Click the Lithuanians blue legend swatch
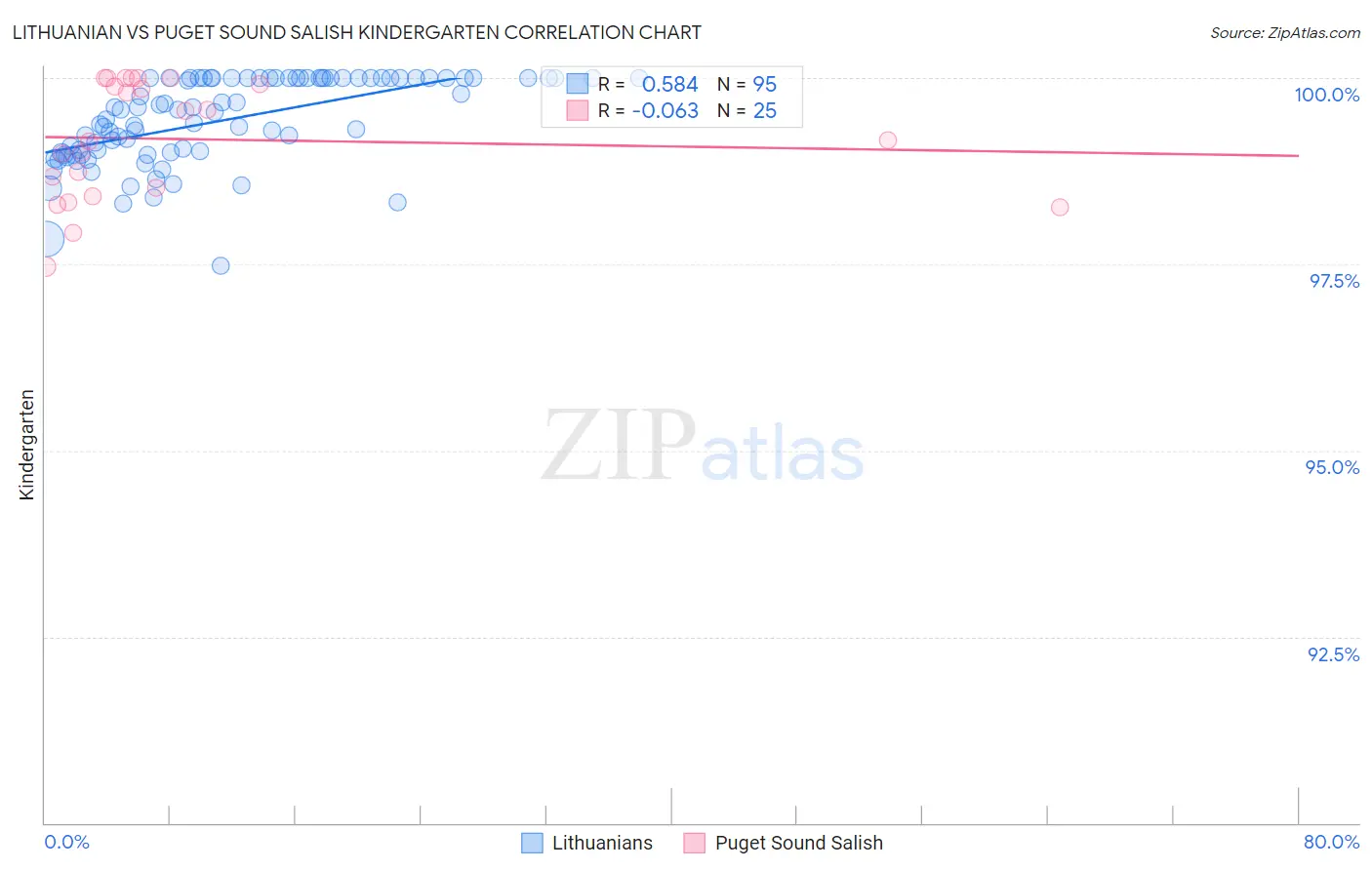This screenshot has height=870, width=1372. pos(532,843)
